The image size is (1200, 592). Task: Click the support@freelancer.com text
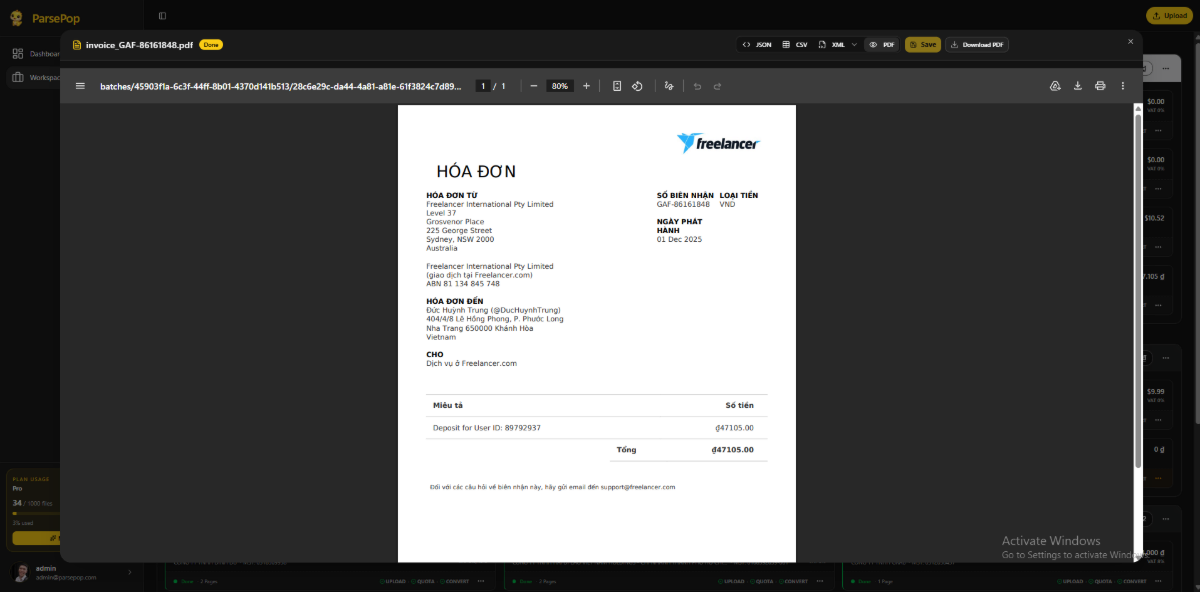638,487
